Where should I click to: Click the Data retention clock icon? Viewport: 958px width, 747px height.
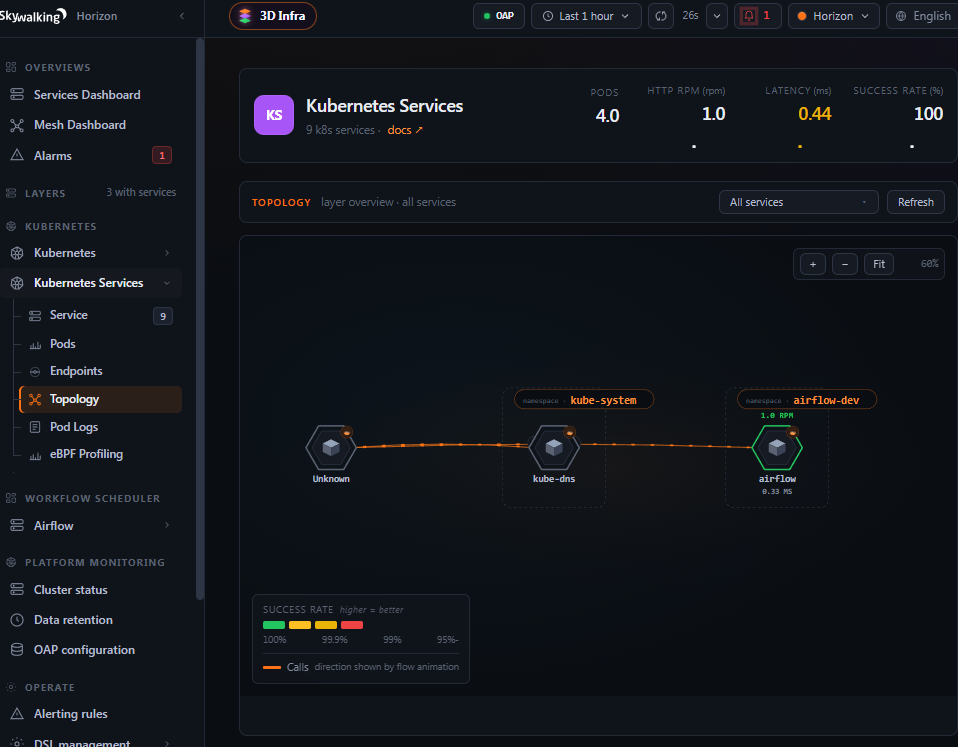17,620
